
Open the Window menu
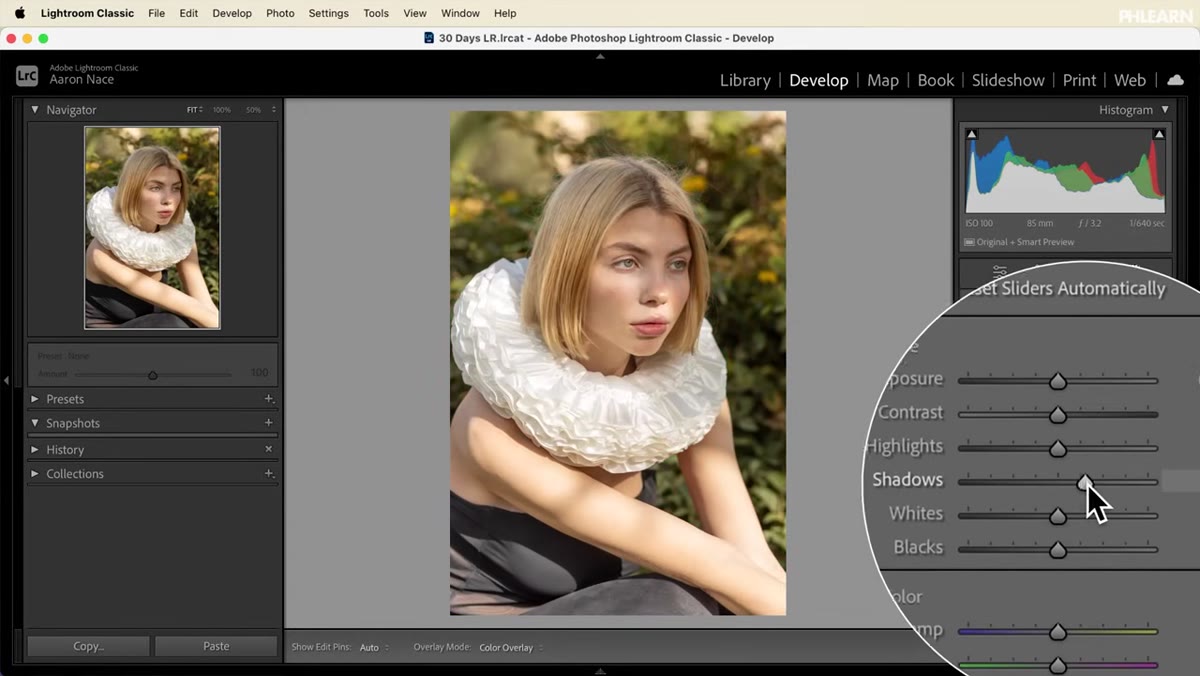pyautogui.click(x=460, y=13)
